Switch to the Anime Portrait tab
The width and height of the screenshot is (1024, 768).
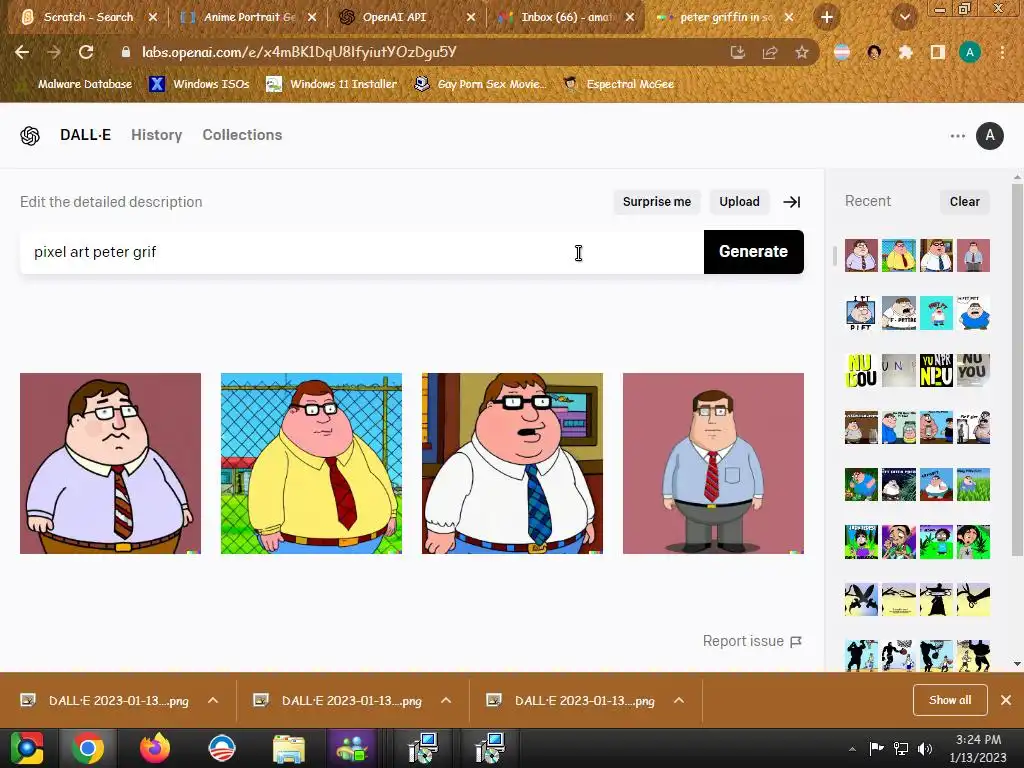click(x=250, y=17)
